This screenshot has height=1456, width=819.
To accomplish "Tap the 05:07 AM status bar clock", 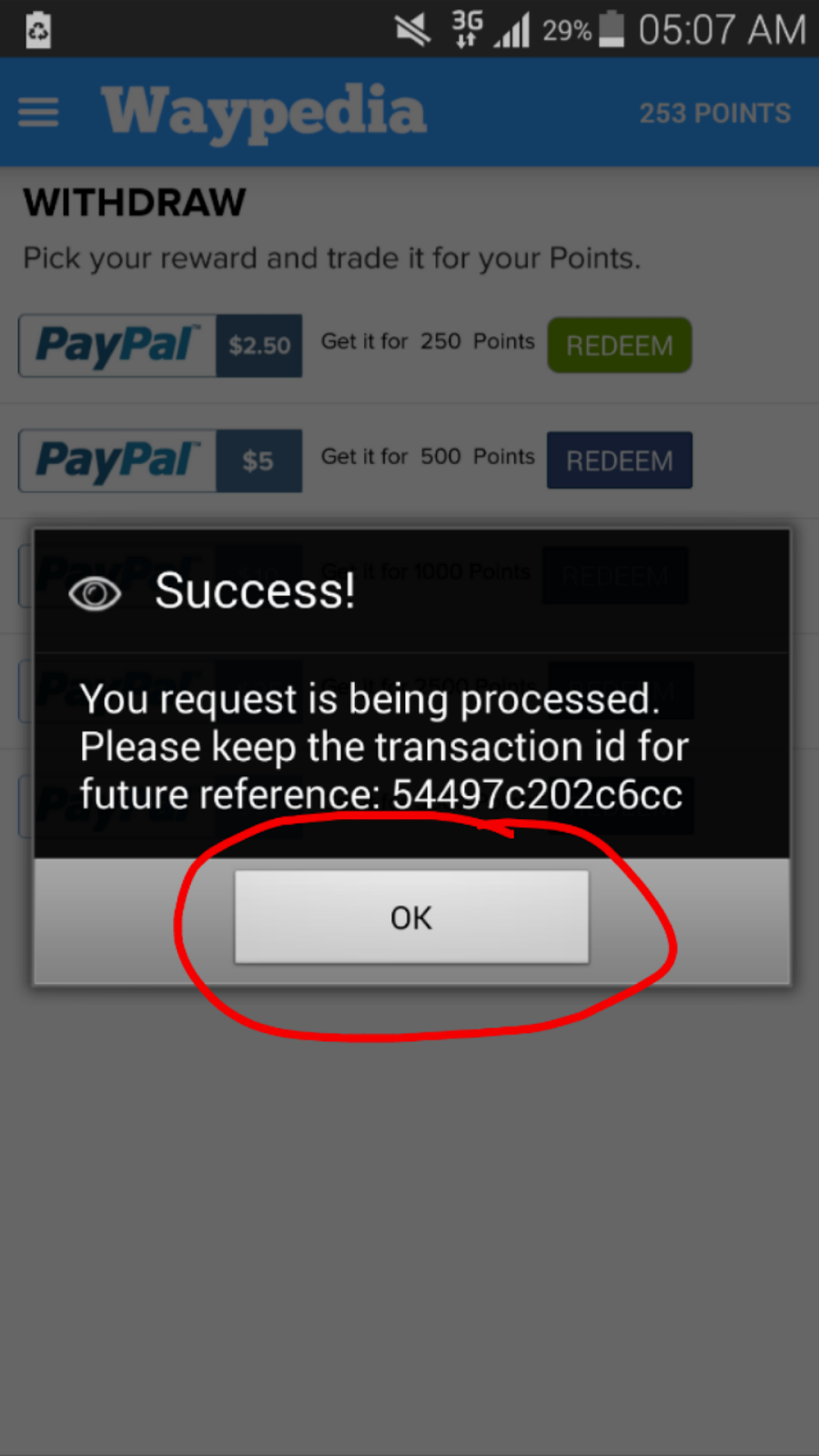I will pos(722,30).
